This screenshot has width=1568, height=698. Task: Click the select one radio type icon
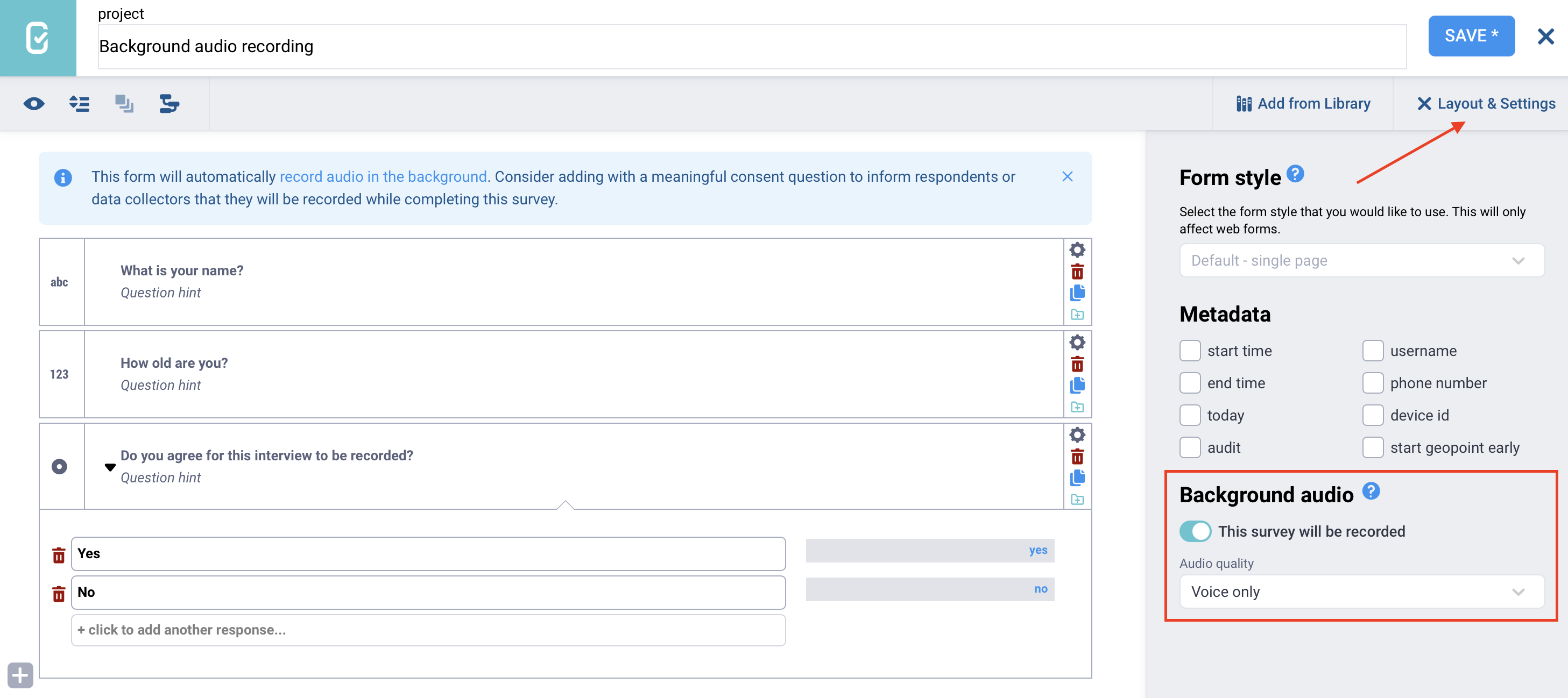(x=59, y=467)
